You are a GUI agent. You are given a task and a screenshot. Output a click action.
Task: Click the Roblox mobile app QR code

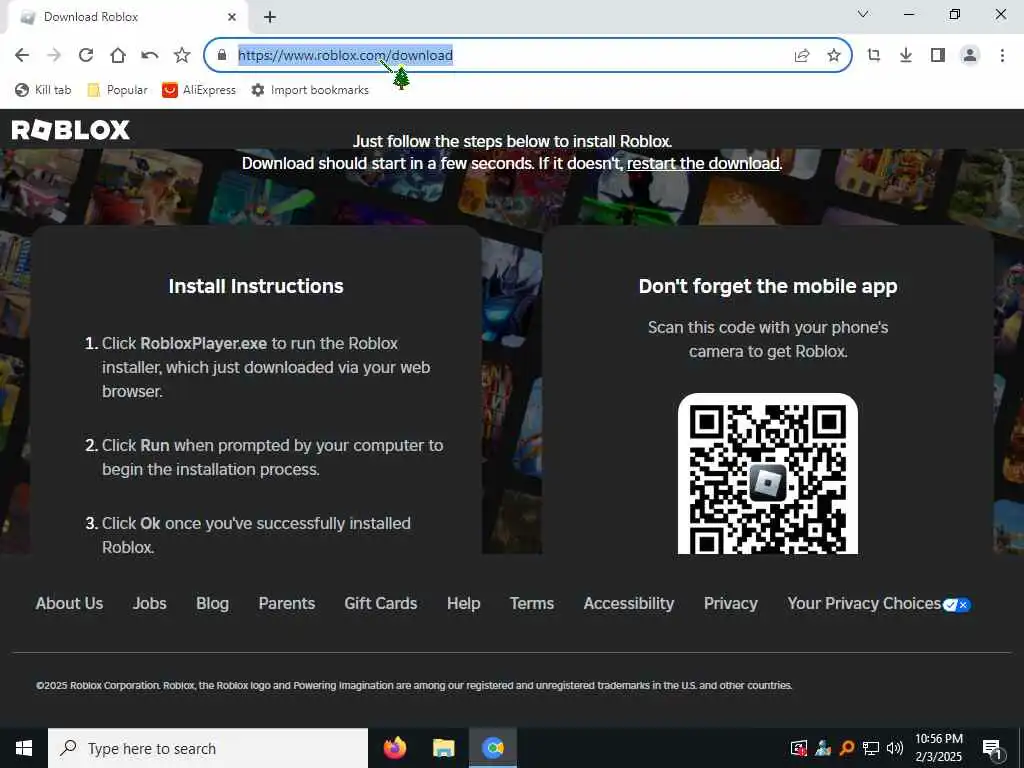(768, 474)
